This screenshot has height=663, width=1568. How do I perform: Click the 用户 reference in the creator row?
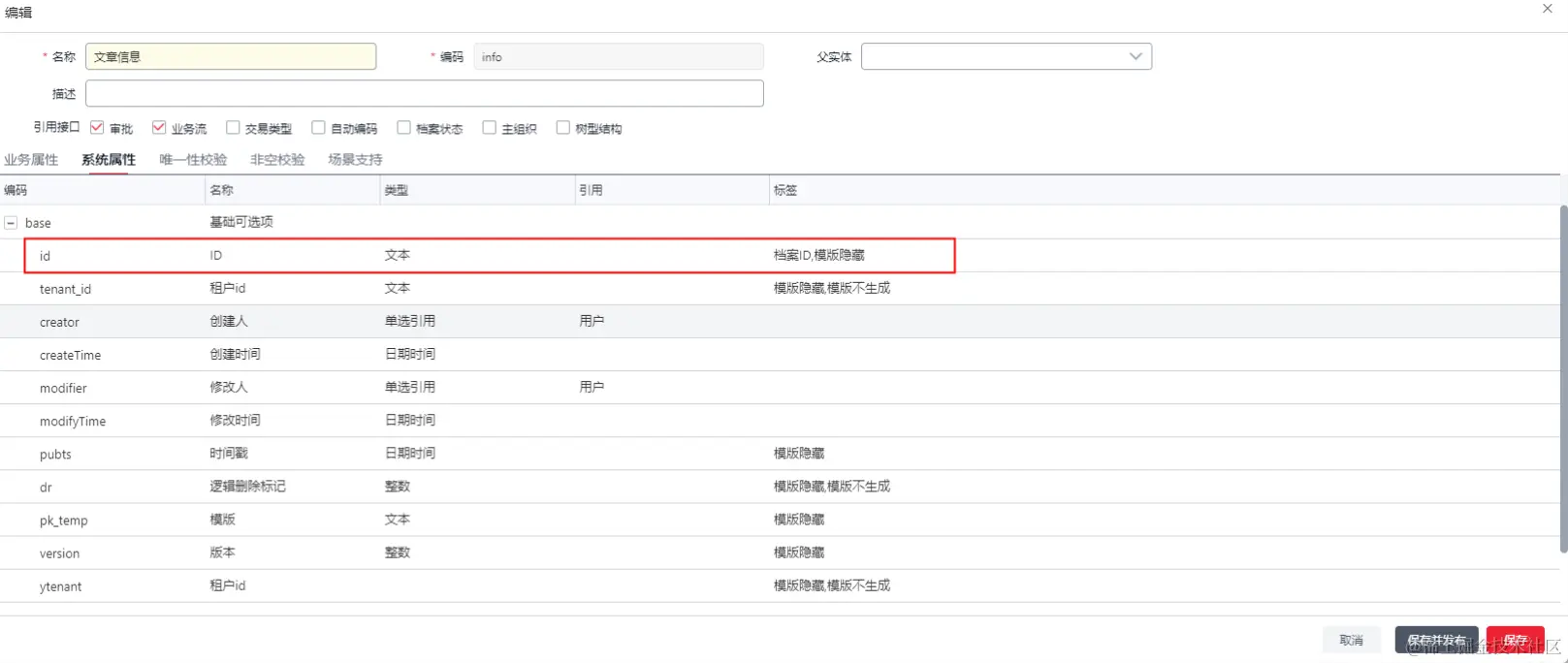(592, 321)
